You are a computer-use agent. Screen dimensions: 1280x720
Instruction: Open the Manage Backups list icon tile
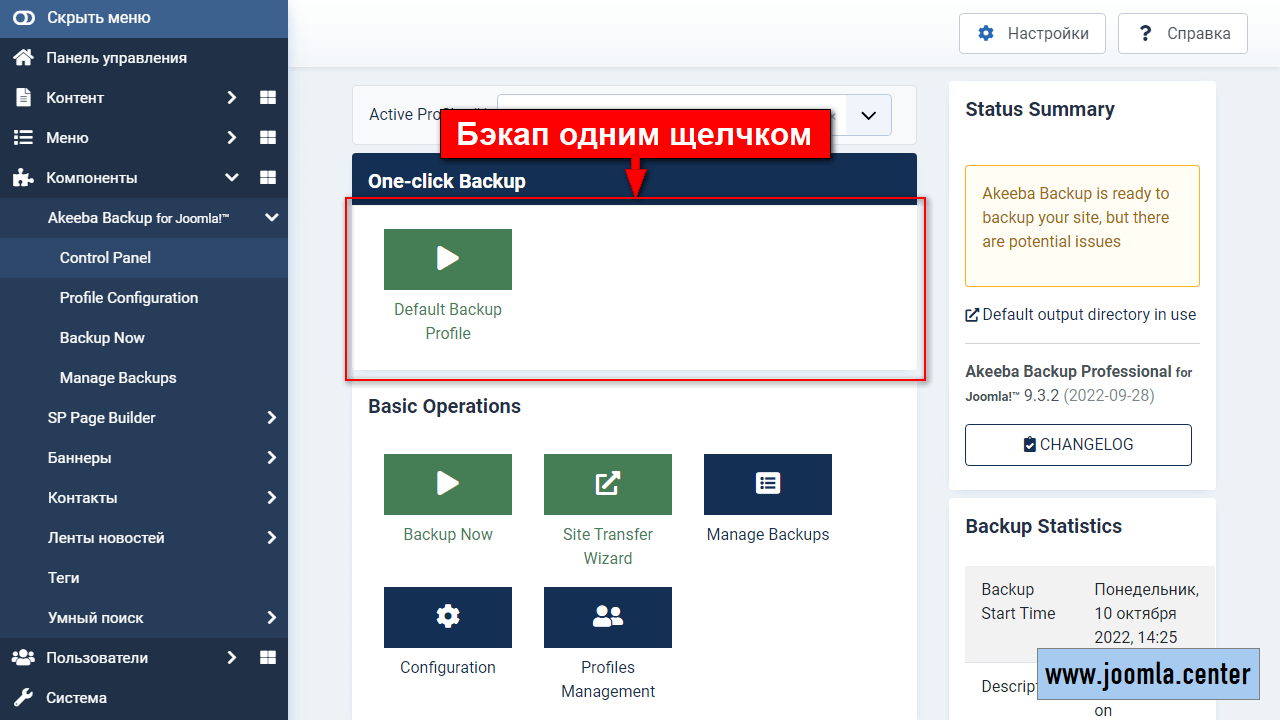point(767,485)
